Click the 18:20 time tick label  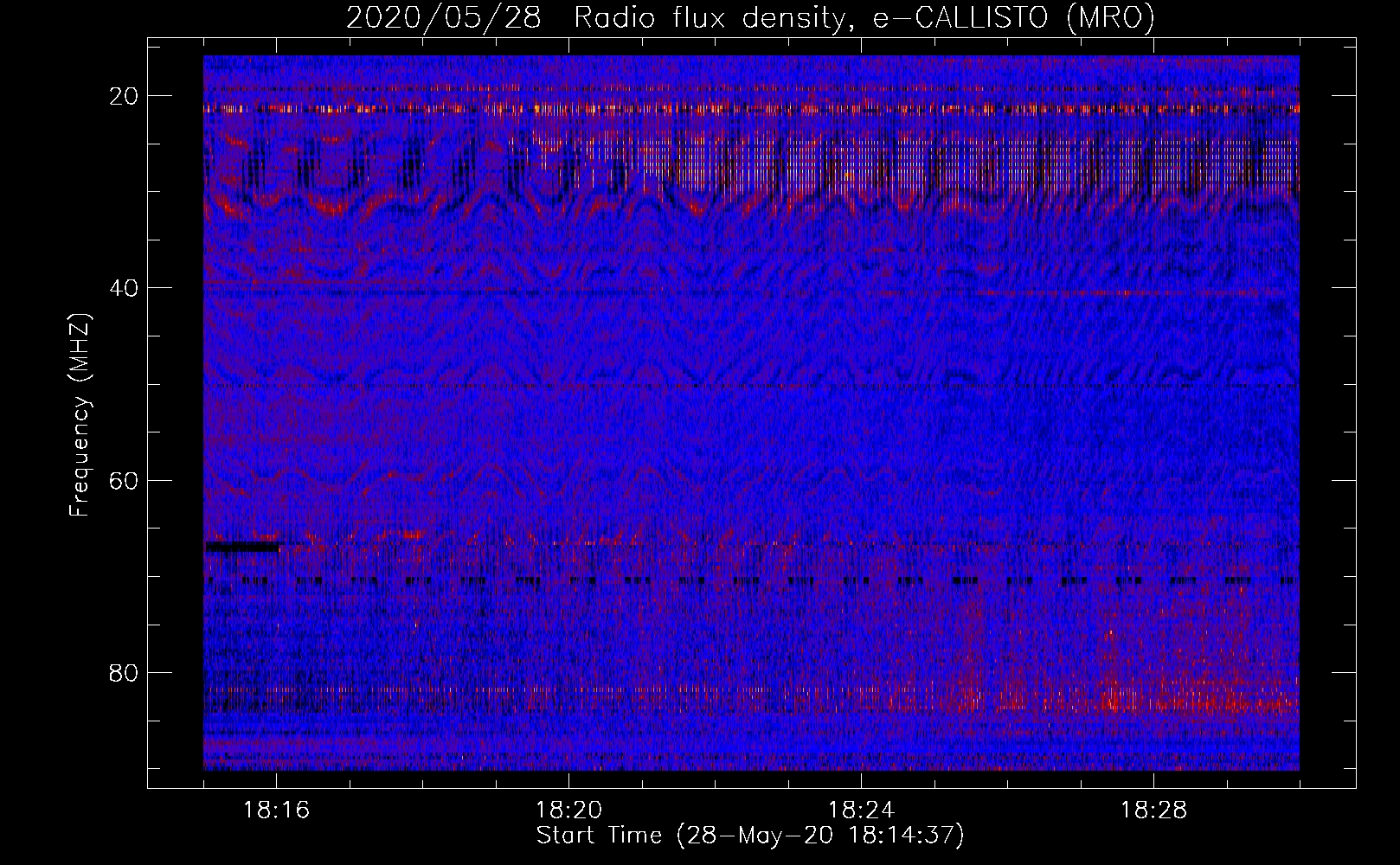568,811
